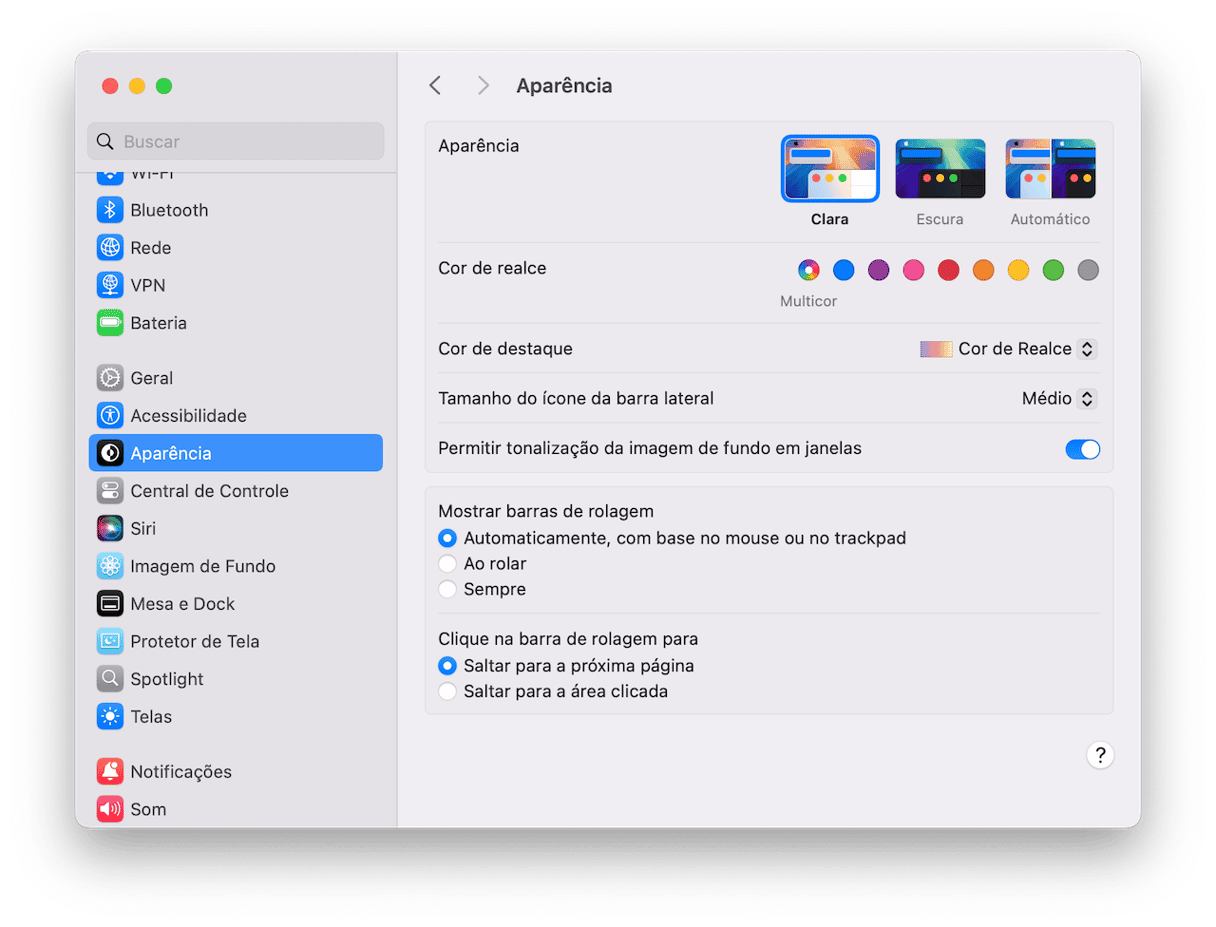Screen dimensions: 1216x927
Task: Open Bateria settings via battery icon
Action: (110, 323)
